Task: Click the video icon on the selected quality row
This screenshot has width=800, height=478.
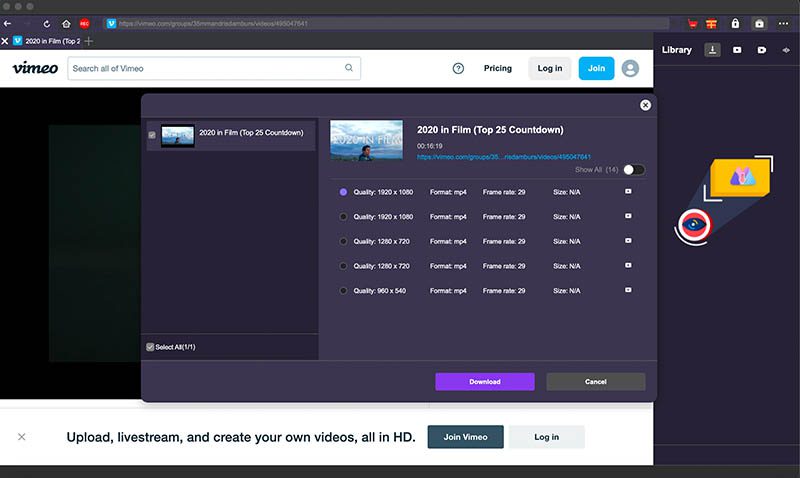Action: coord(628,192)
